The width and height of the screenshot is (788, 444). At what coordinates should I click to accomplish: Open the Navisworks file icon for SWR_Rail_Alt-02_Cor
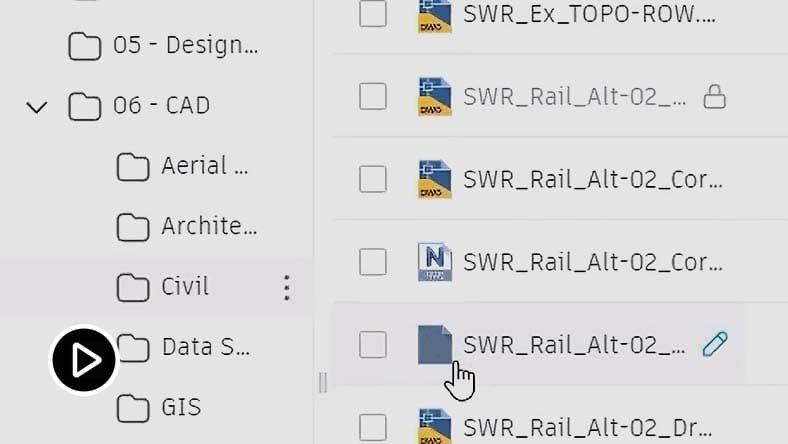point(435,262)
